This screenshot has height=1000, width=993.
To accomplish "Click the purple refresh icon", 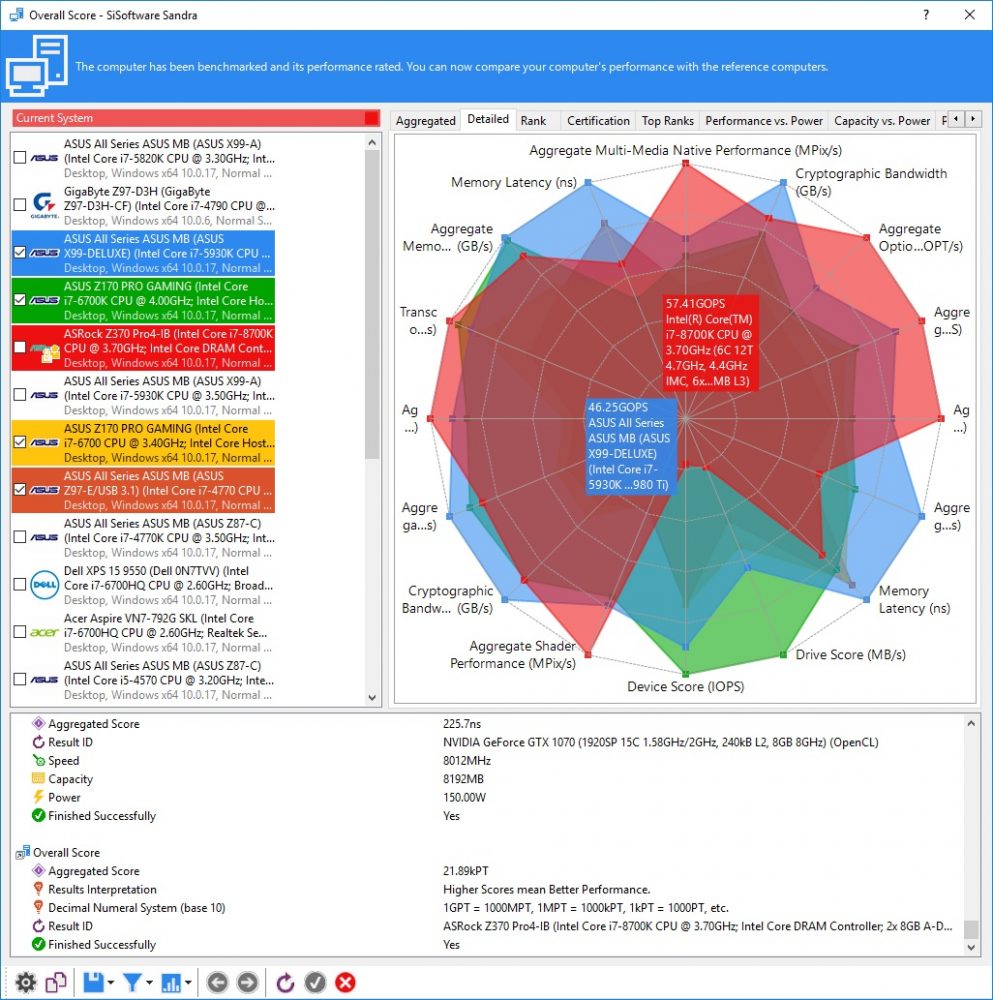I will (285, 982).
